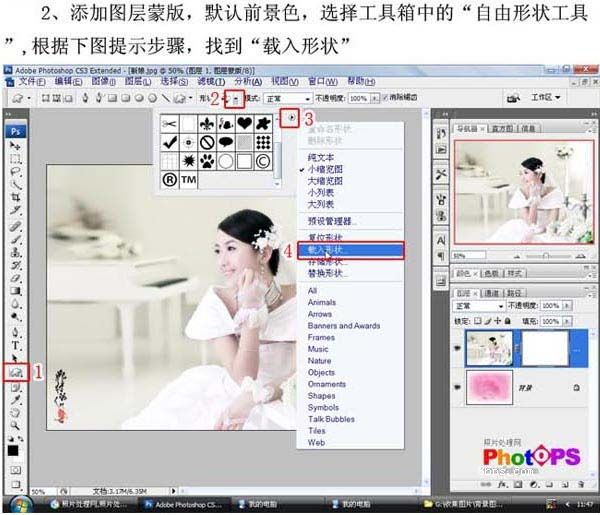Toggle visibility eye of top layer
The image size is (600, 515).
457,348
